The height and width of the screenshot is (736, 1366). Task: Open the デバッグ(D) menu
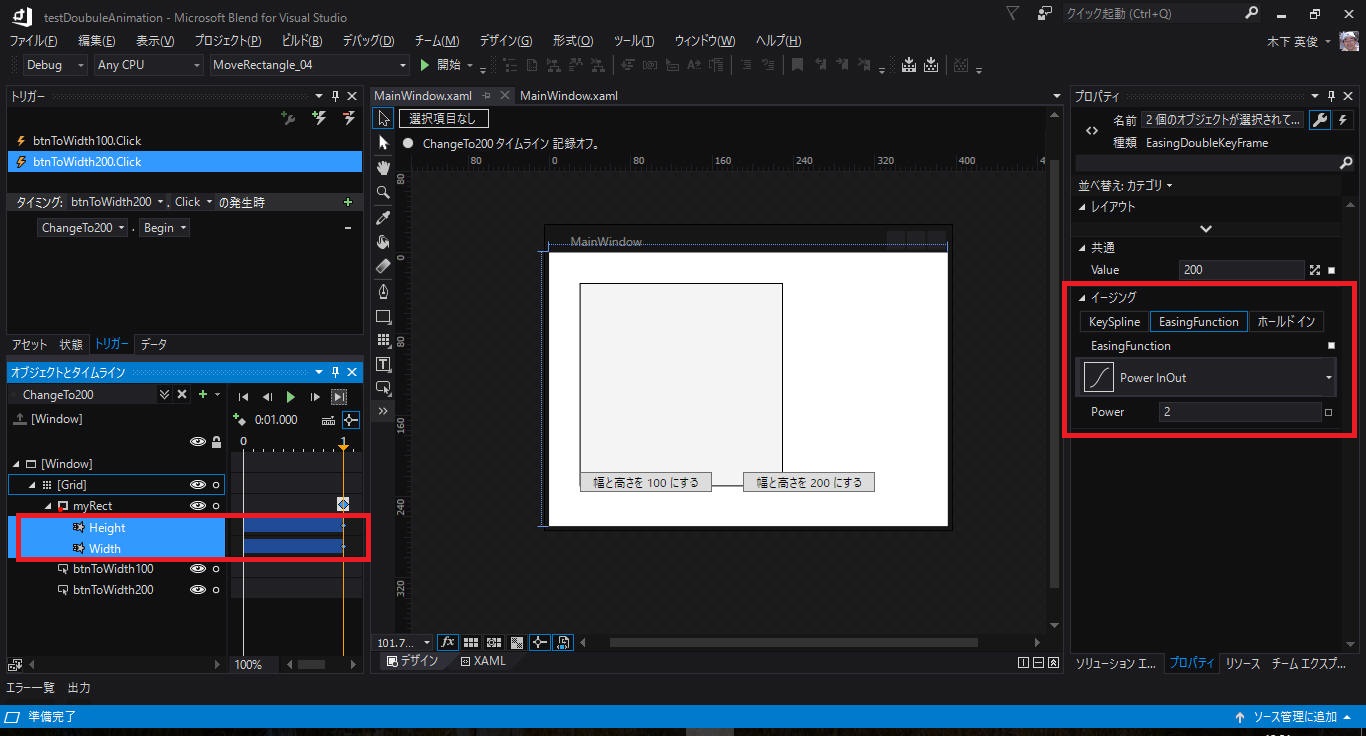(x=368, y=41)
